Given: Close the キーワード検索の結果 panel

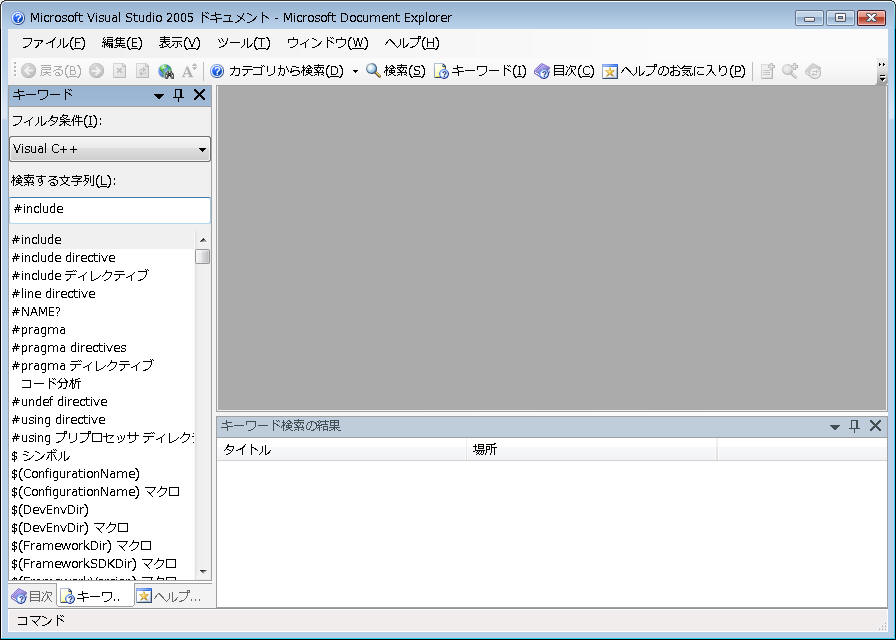Looking at the screenshot, I should click(875, 426).
